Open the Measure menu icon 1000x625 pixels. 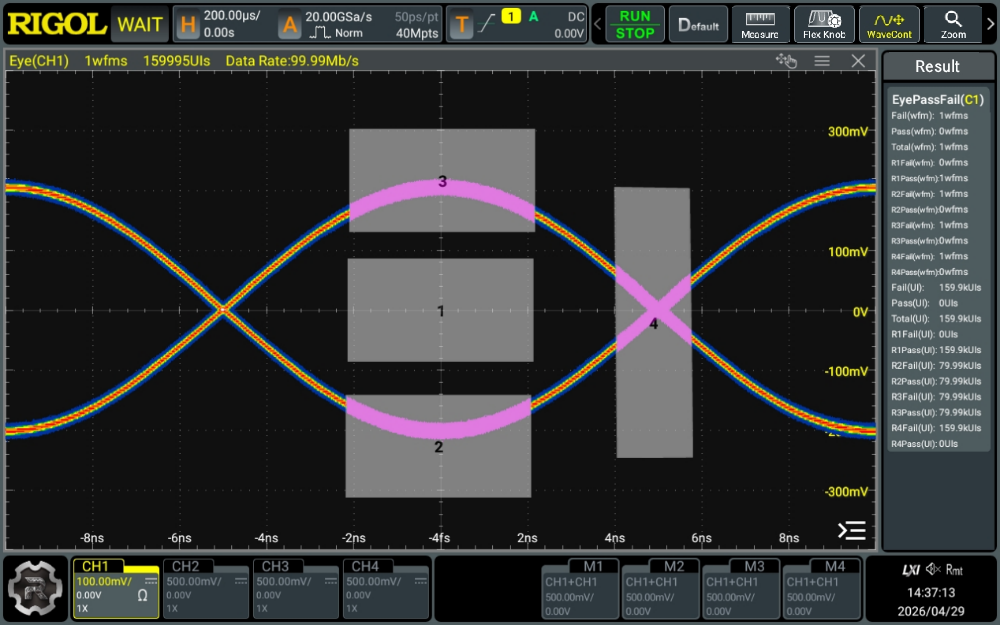pyautogui.click(x=760, y=25)
